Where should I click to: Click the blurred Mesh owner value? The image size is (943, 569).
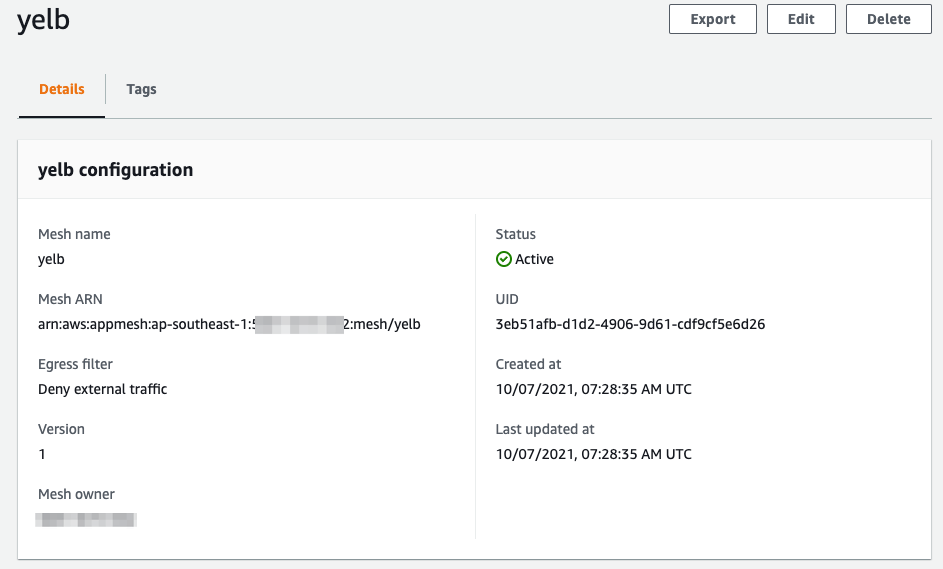click(86, 519)
